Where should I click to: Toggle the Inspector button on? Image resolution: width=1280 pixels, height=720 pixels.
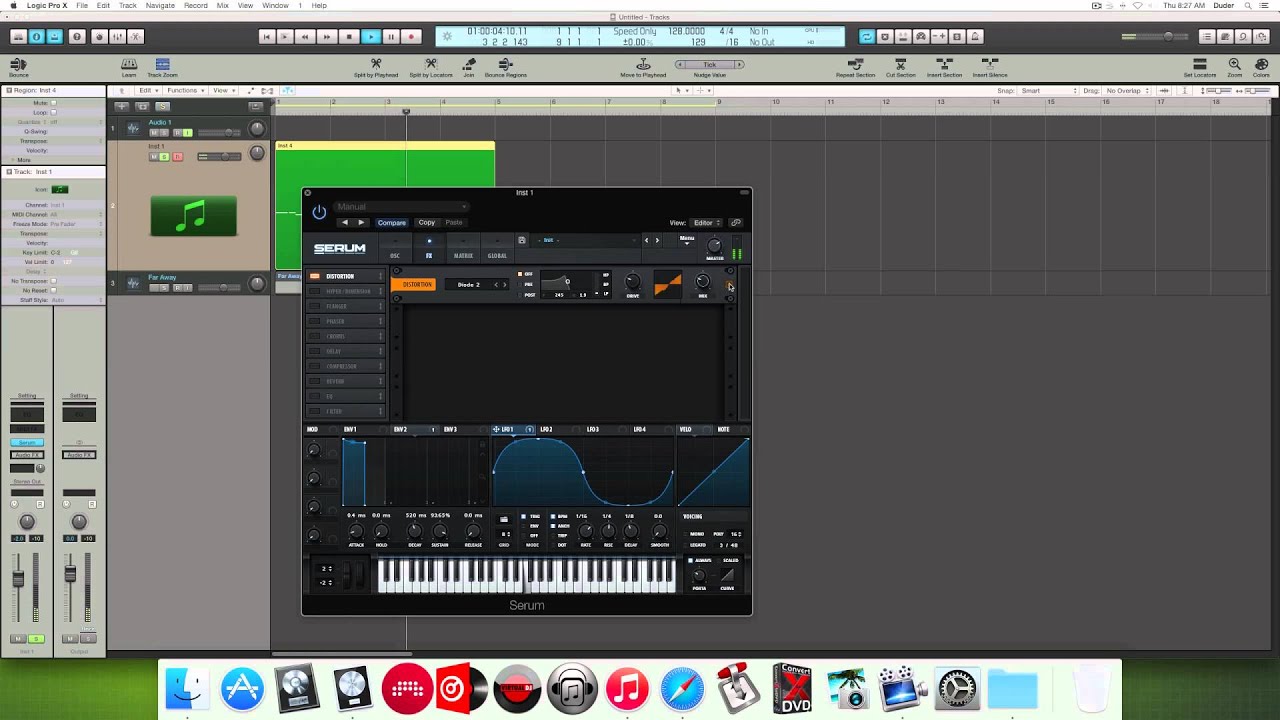pos(36,36)
